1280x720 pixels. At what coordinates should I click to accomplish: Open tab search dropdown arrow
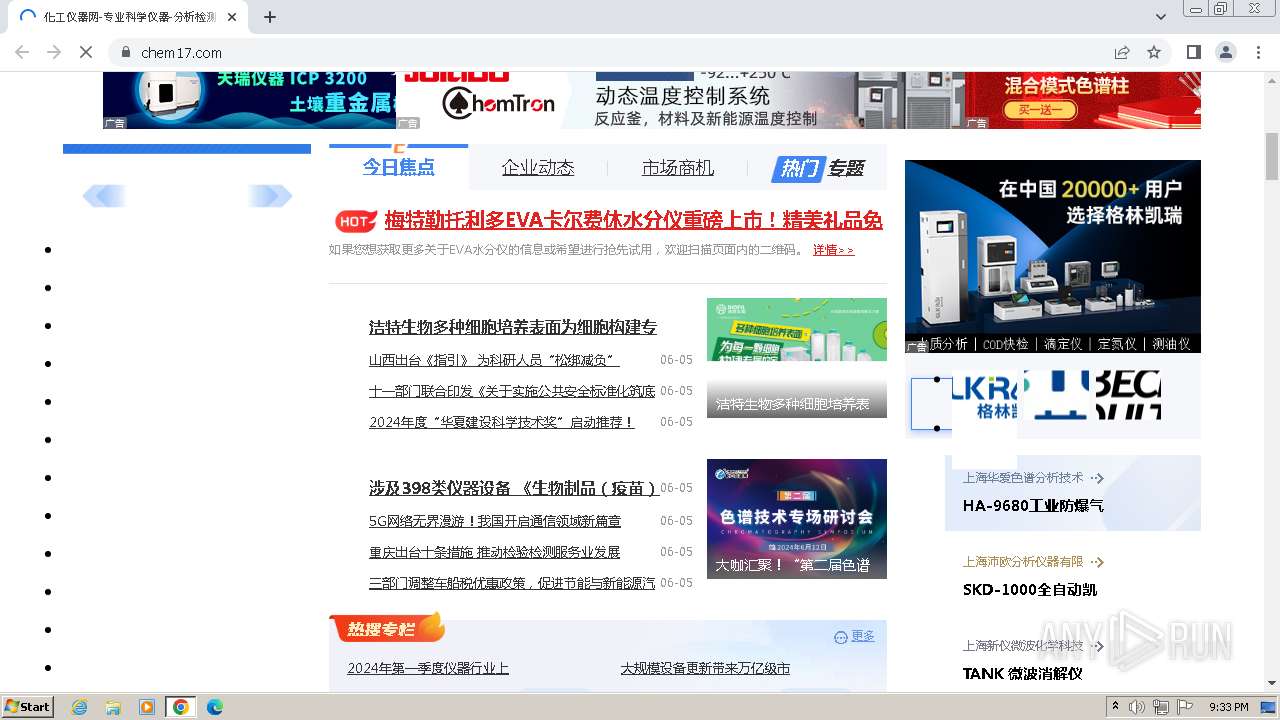1161,17
